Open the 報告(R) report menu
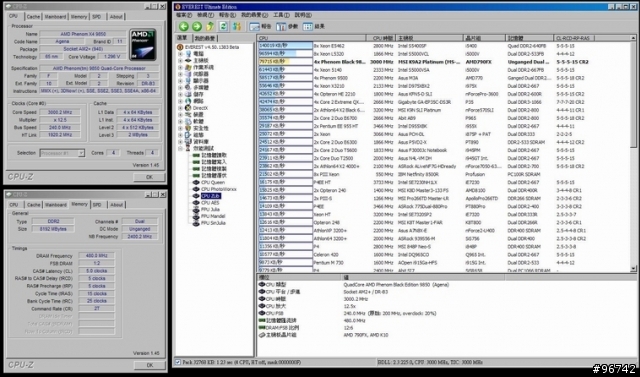The image size is (640, 377). coord(227,15)
